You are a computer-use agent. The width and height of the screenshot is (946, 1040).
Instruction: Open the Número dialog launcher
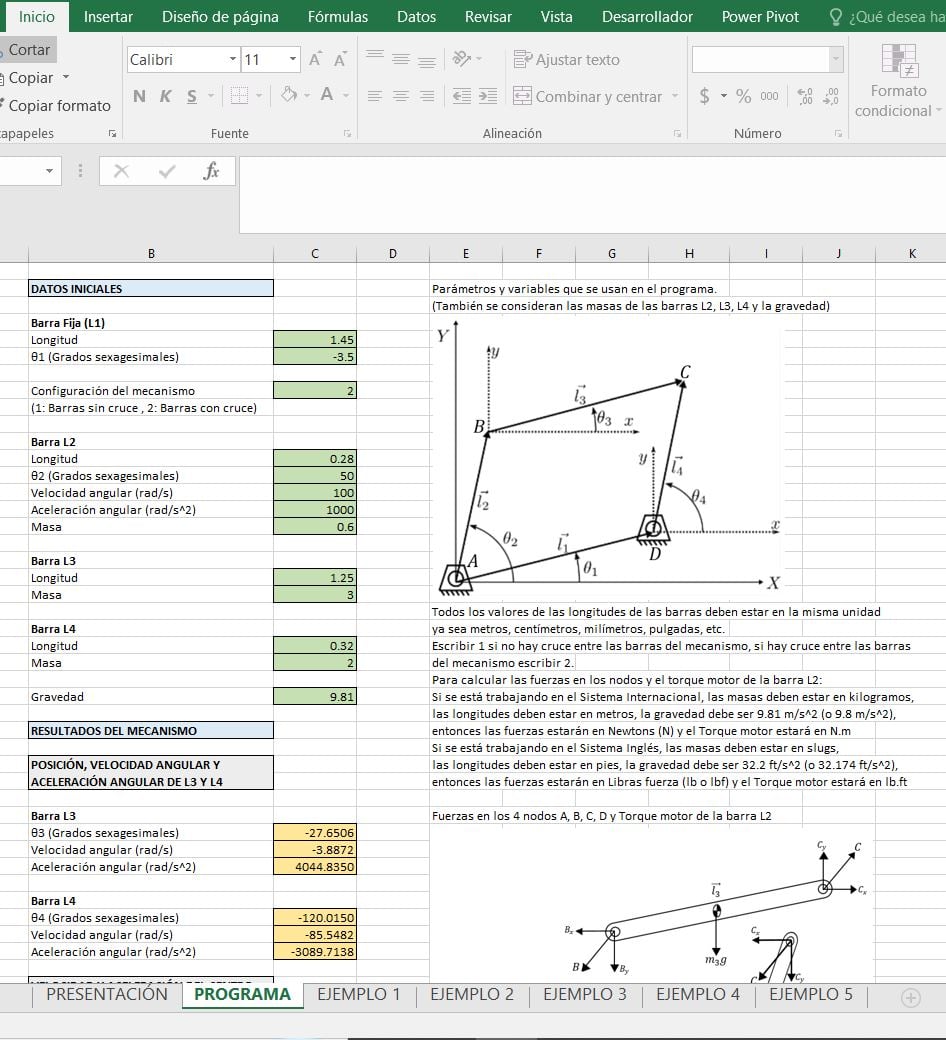[x=838, y=134]
